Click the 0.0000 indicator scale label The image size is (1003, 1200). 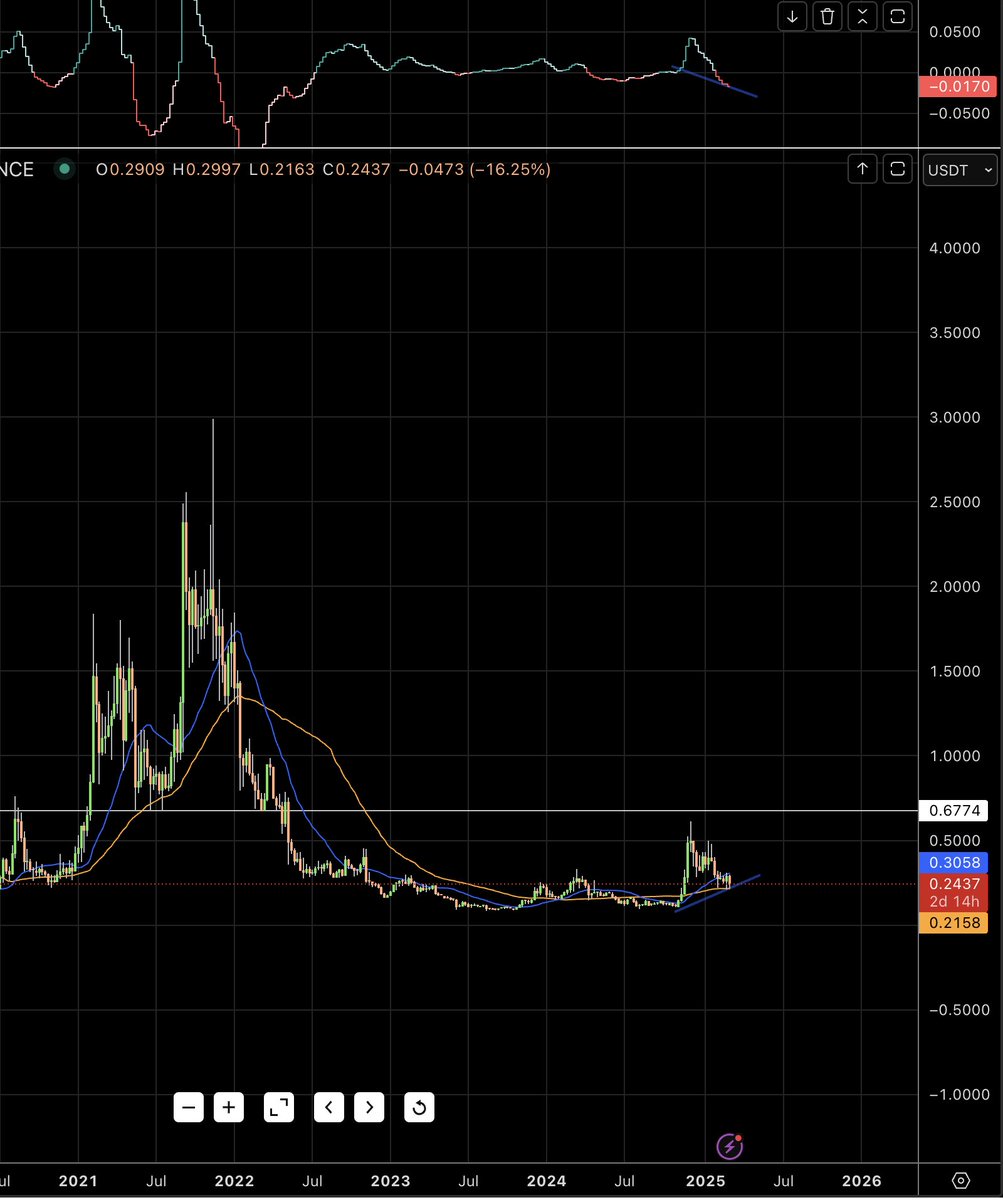[x=954, y=72]
